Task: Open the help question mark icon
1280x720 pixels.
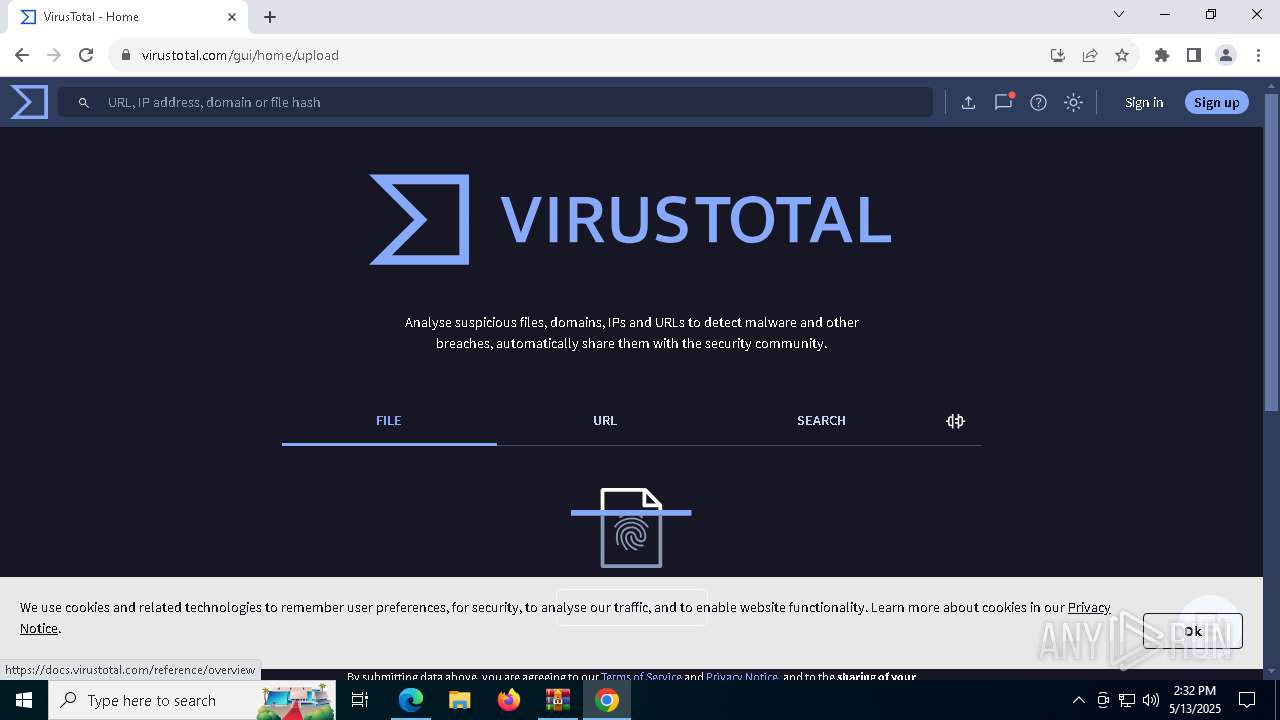Action: (x=1038, y=102)
